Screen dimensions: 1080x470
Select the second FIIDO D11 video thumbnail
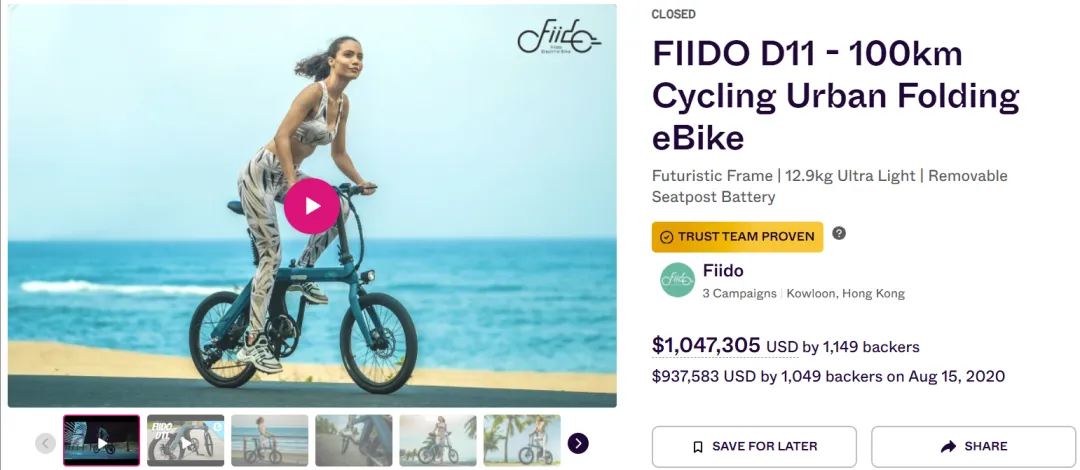coord(185,440)
